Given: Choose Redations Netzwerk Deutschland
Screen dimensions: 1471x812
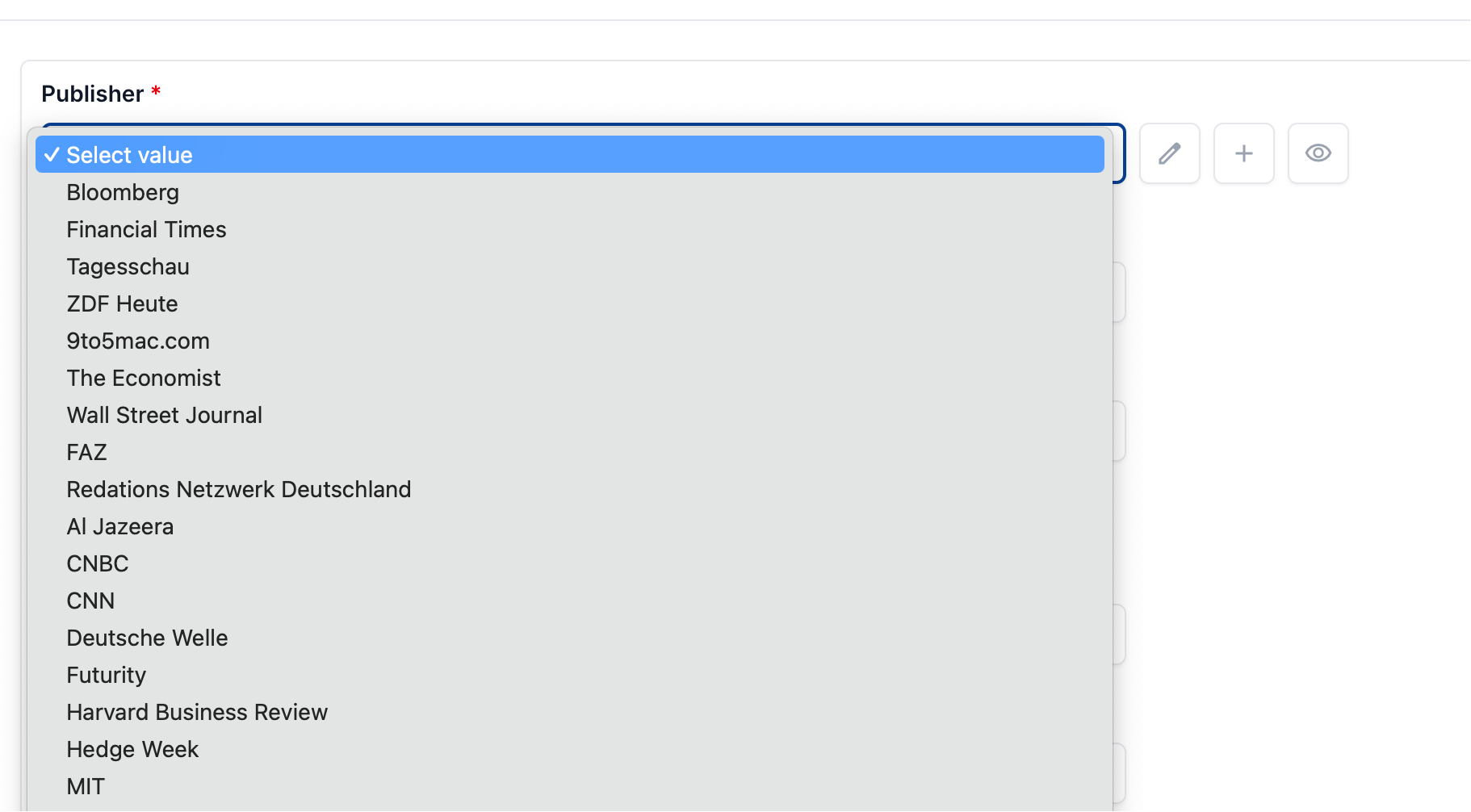Looking at the screenshot, I should [569, 489].
